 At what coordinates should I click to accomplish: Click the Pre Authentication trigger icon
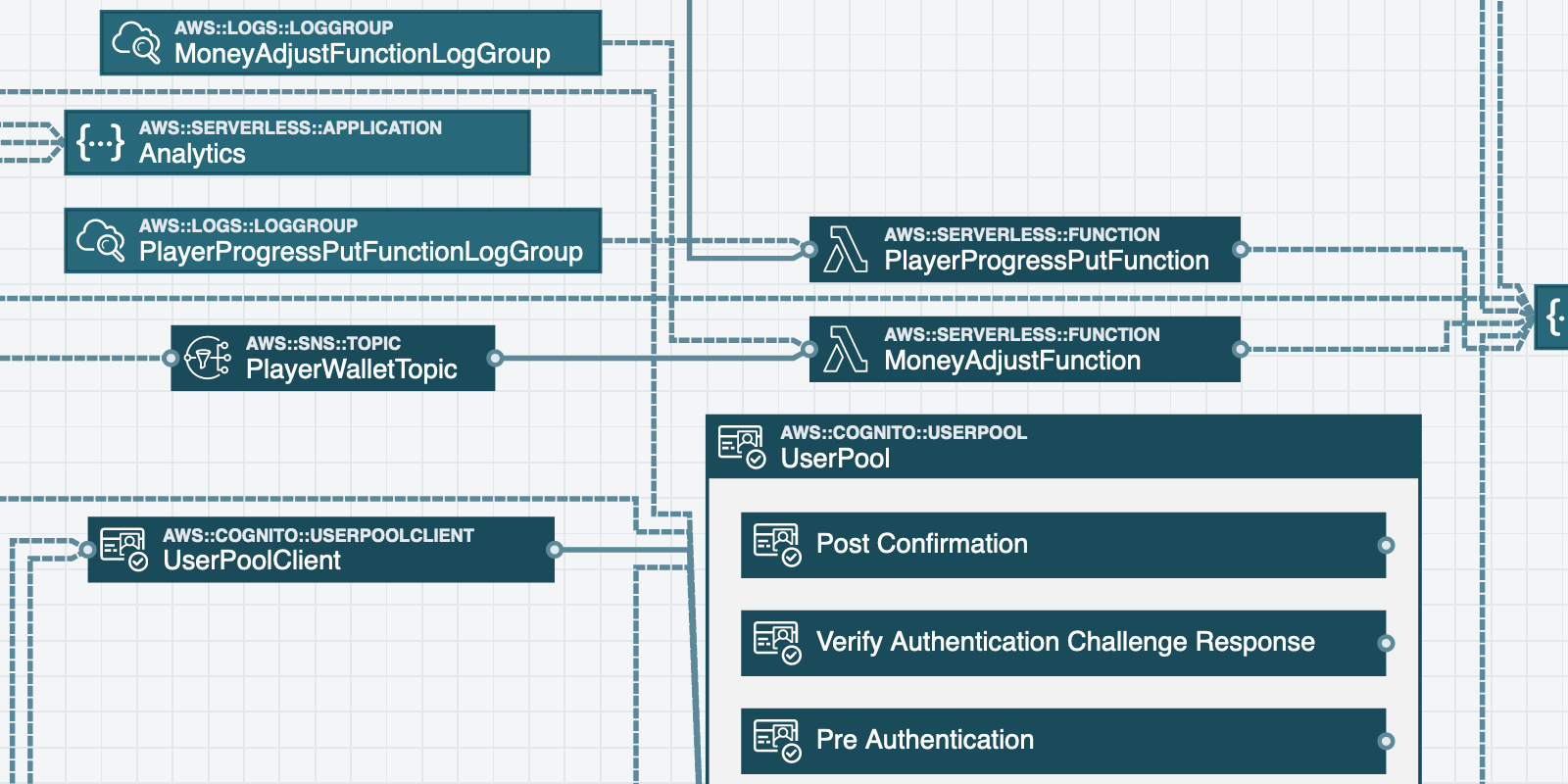(x=777, y=740)
